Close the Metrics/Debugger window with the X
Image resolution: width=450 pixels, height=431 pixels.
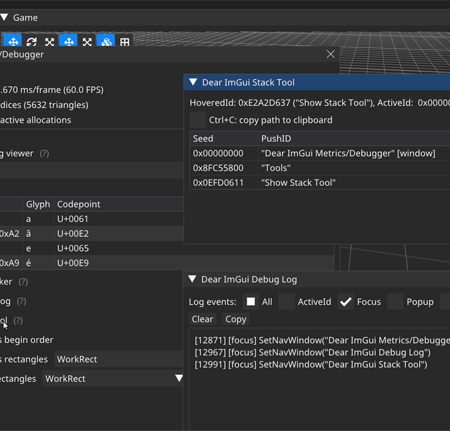point(331,54)
